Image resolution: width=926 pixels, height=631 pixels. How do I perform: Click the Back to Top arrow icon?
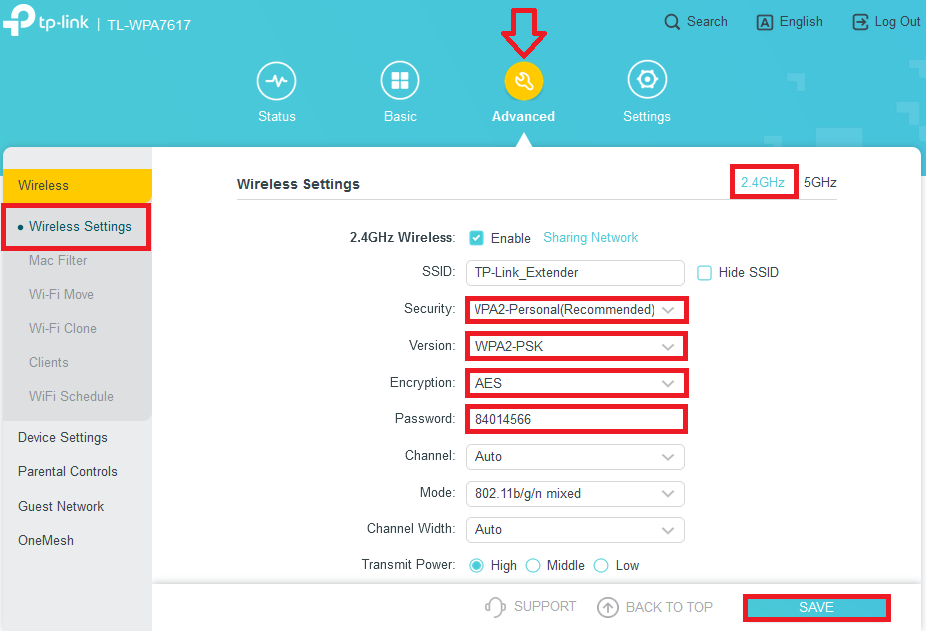click(607, 607)
